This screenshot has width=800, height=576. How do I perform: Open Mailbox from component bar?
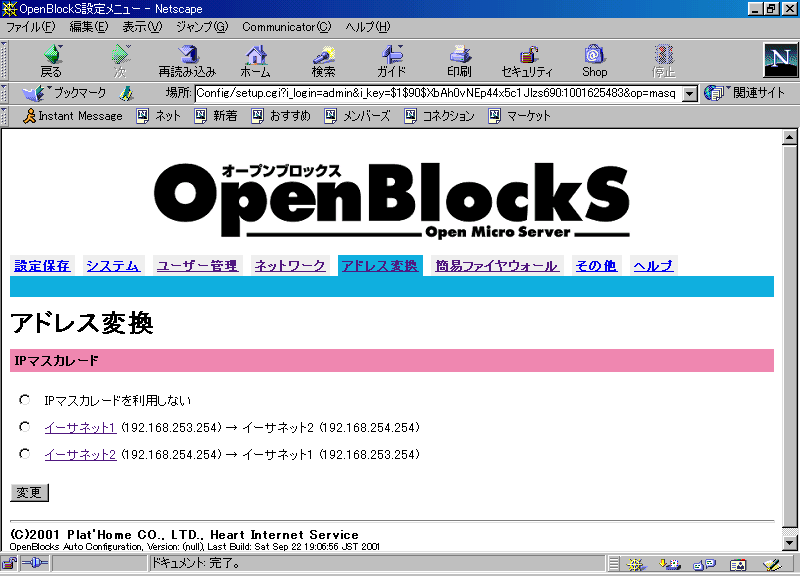coord(669,564)
